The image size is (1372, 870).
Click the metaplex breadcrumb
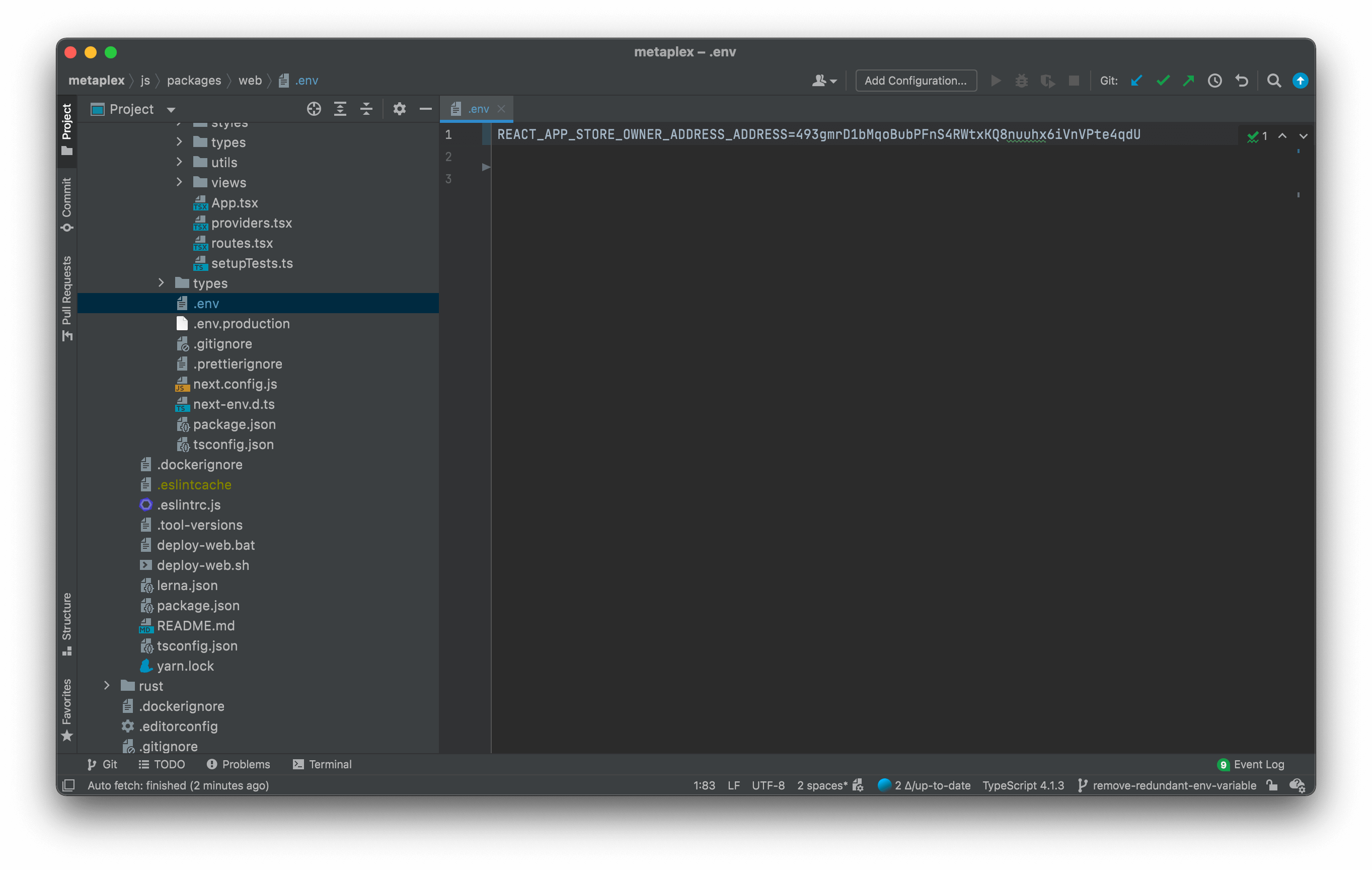coord(96,81)
